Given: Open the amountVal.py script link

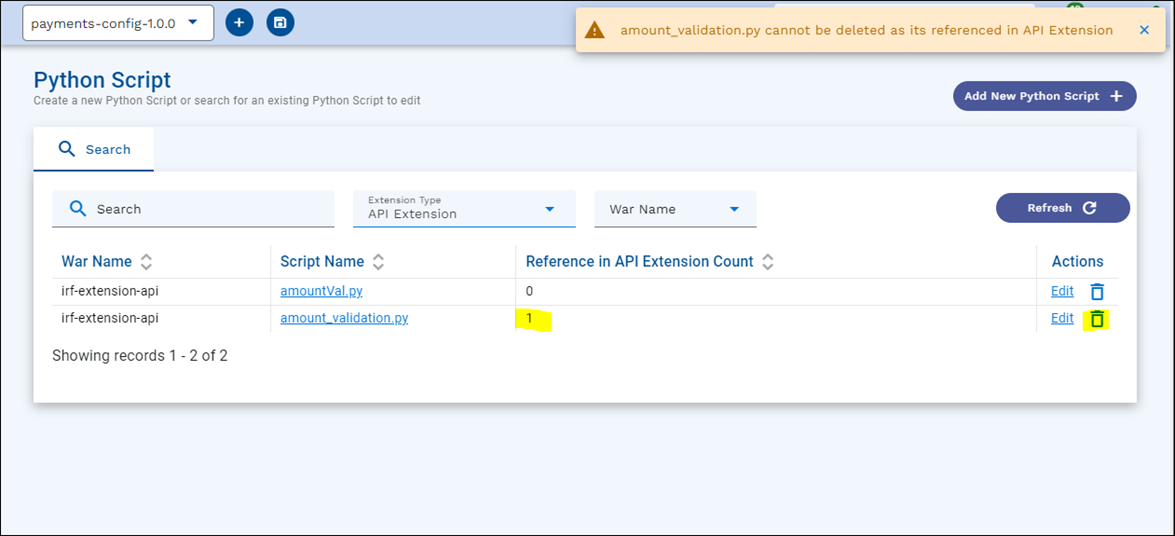Looking at the screenshot, I should click(x=321, y=291).
